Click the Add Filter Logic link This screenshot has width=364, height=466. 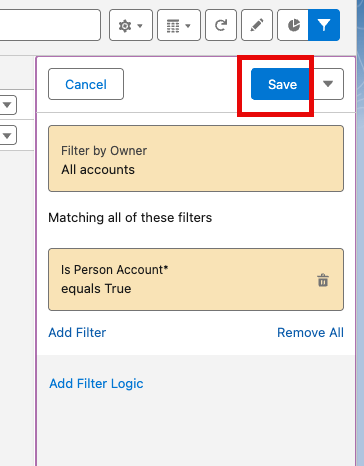(96, 384)
